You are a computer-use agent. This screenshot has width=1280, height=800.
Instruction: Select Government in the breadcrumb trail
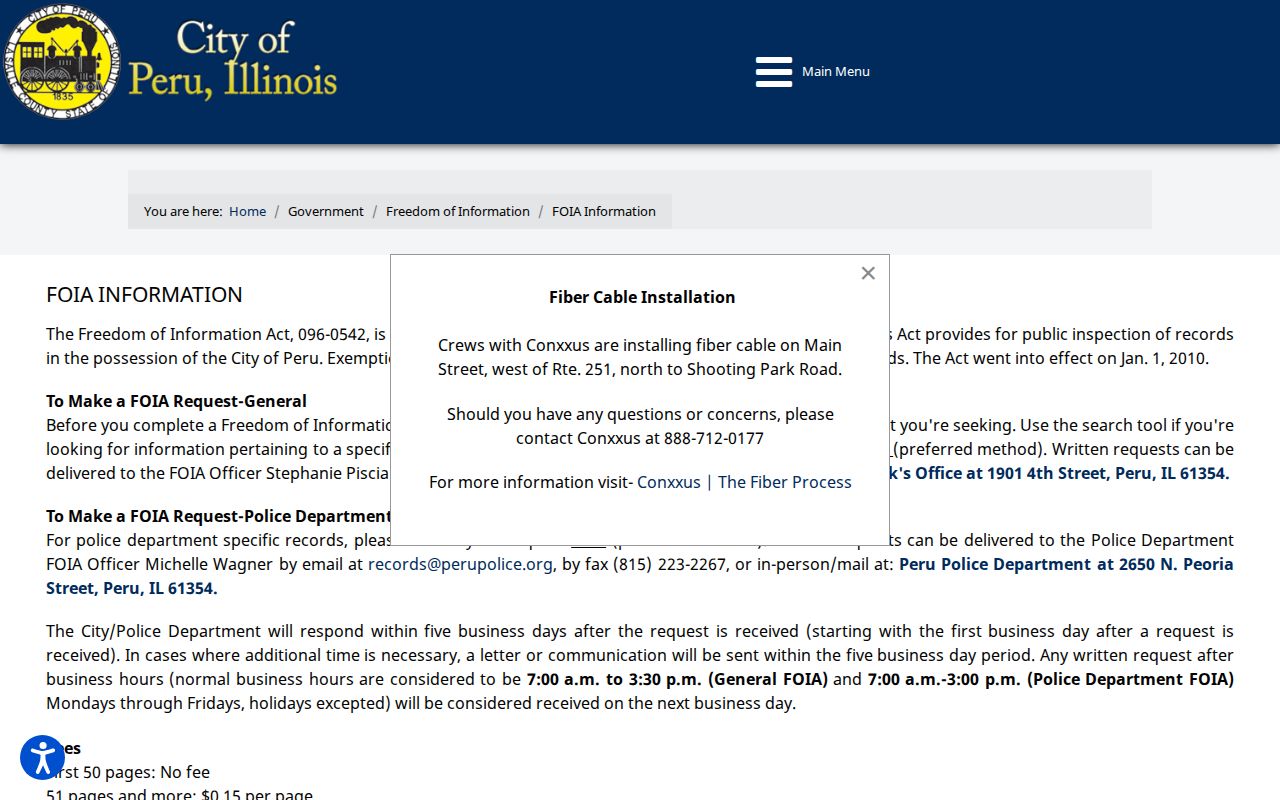326,211
